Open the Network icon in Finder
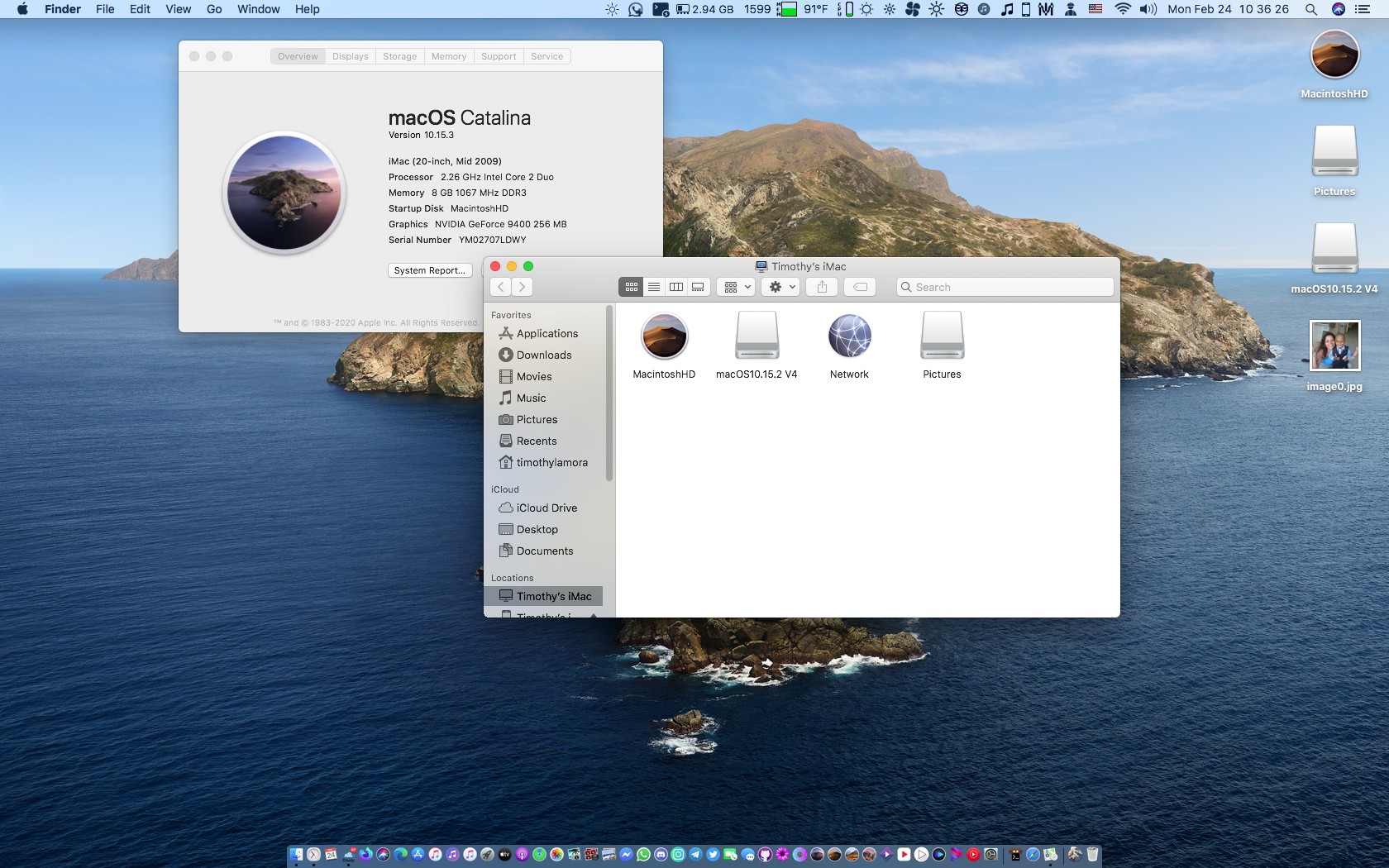The width and height of the screenshot is (1389, 868). (849, 337)
